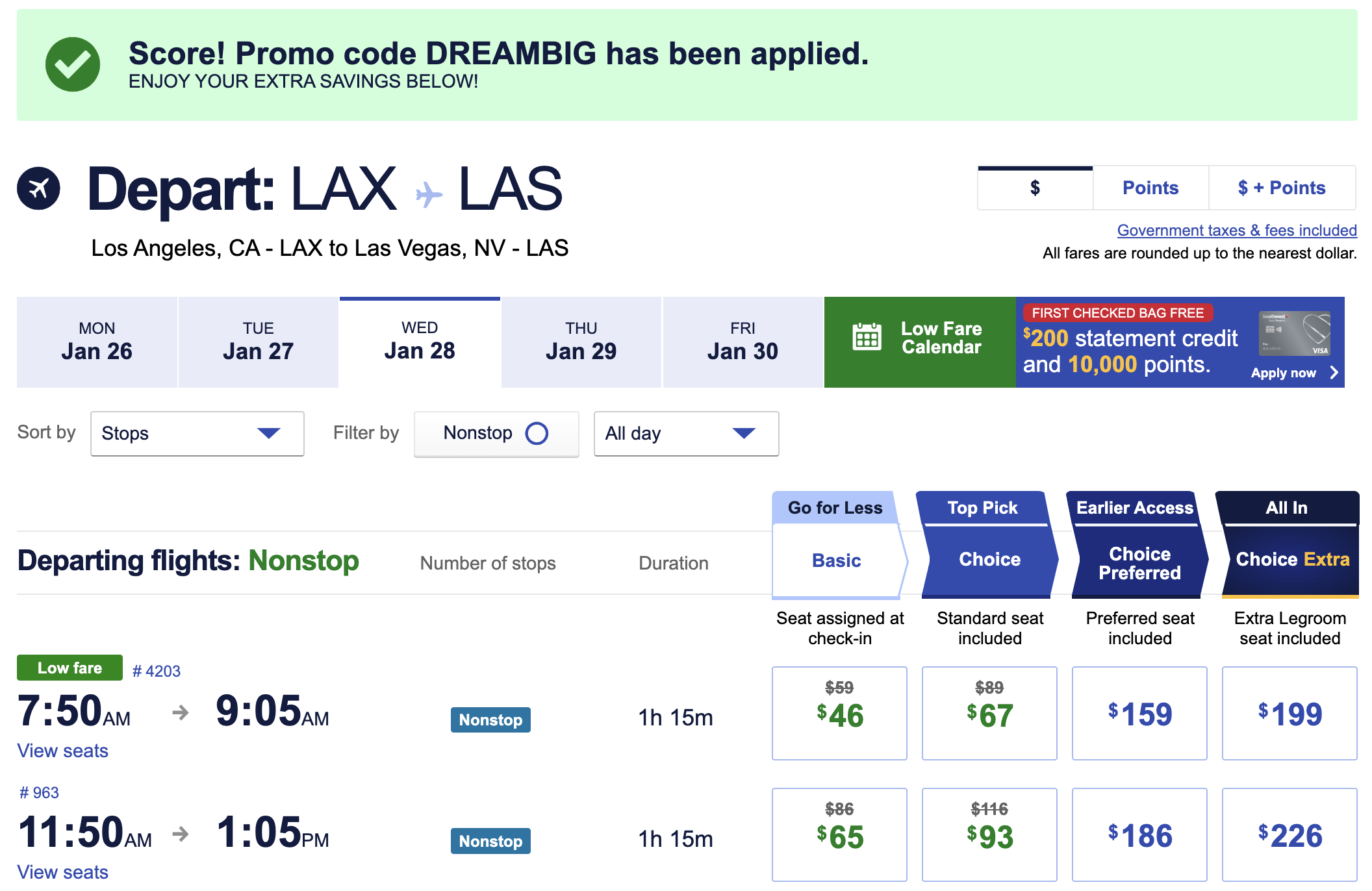Switch fares to Points view
1372x891 pixels.
click(1150, 188)
